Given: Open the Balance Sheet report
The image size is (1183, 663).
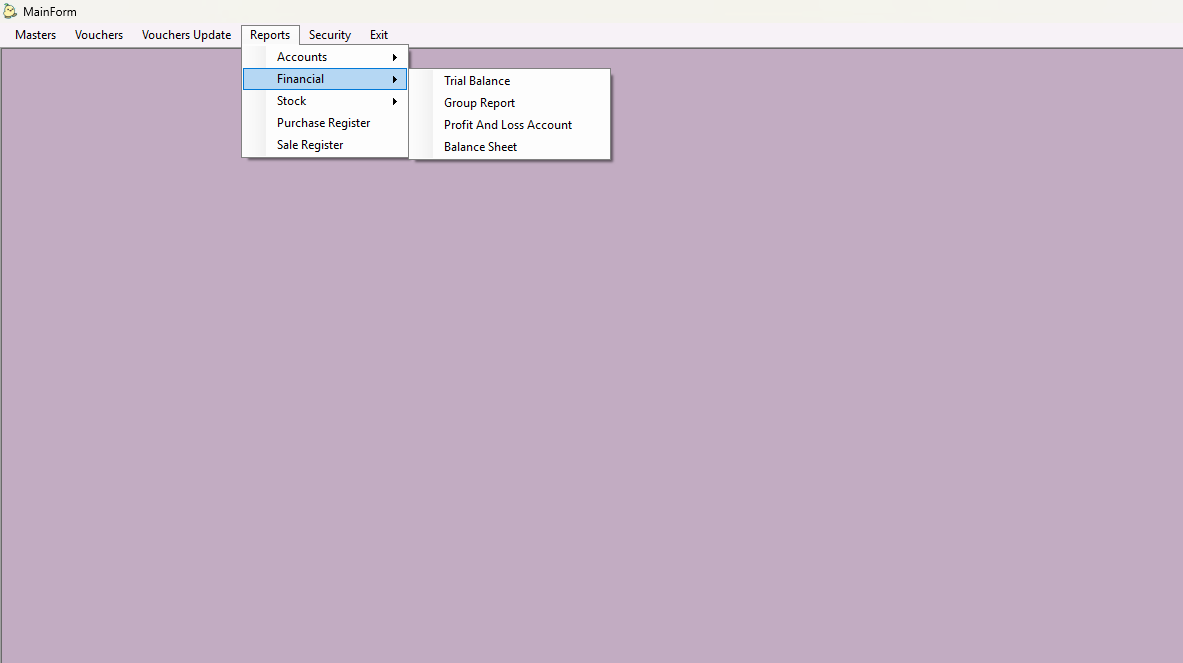Looking at the screenshot, I should pos(510,146).
